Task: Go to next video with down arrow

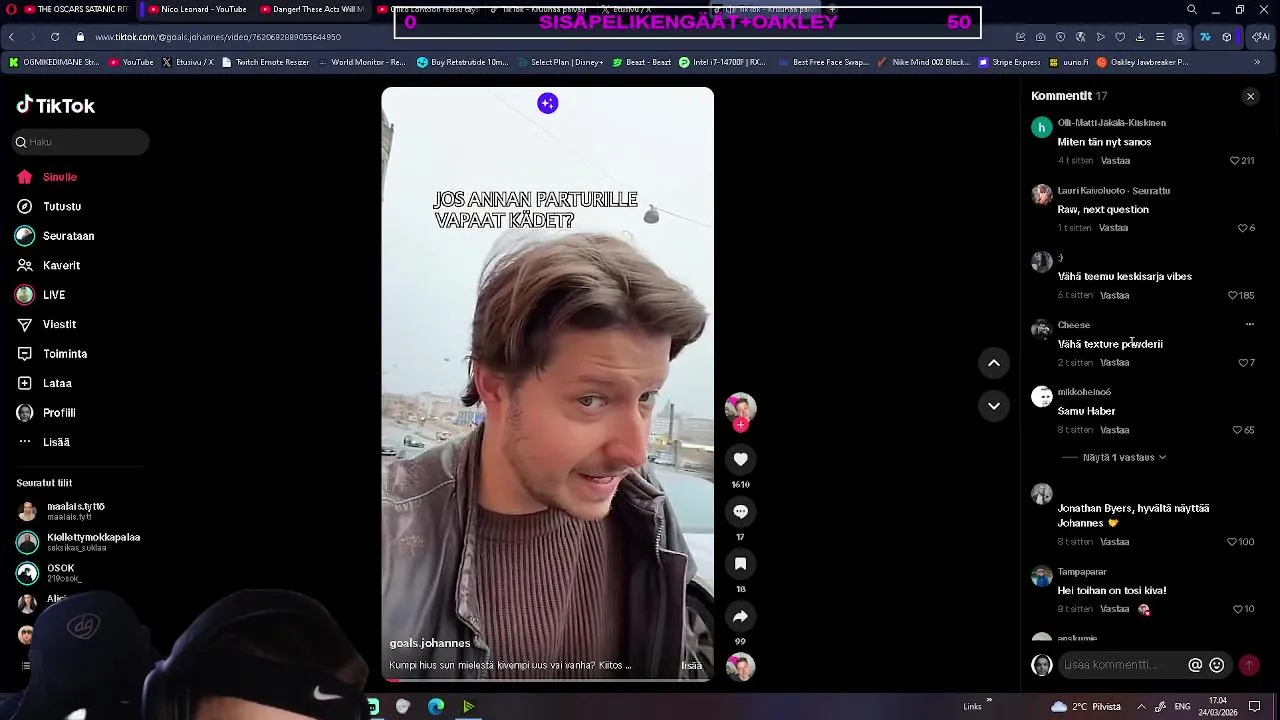Action: (994, 406)
